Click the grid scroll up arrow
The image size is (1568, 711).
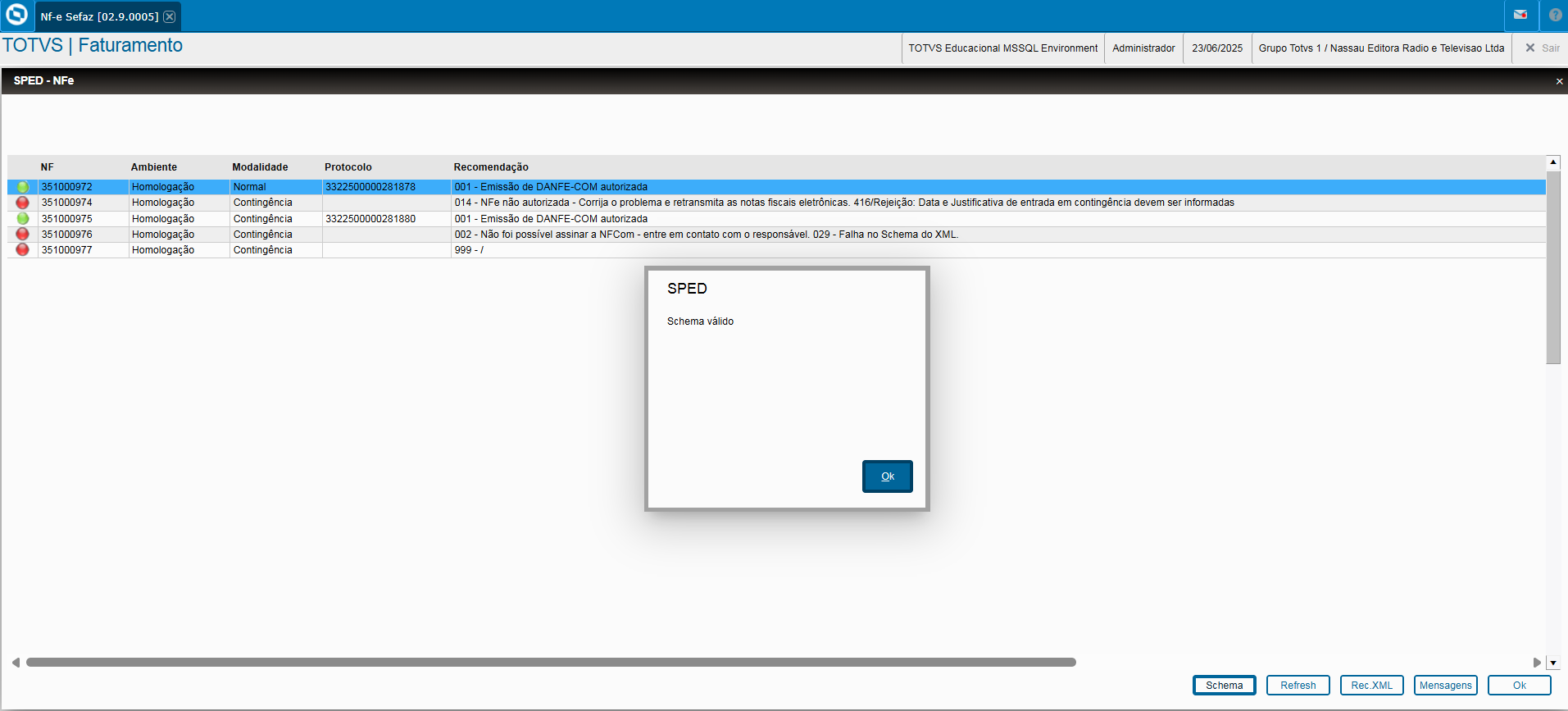tap(1552, 162)
